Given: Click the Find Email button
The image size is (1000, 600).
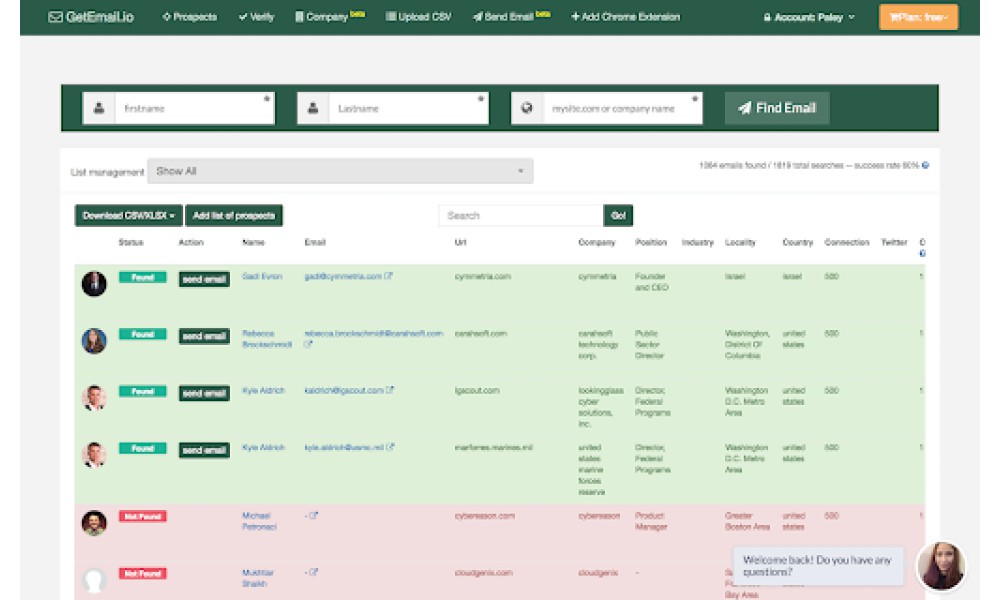Looking at the screenshot, I should click(777, 108).
